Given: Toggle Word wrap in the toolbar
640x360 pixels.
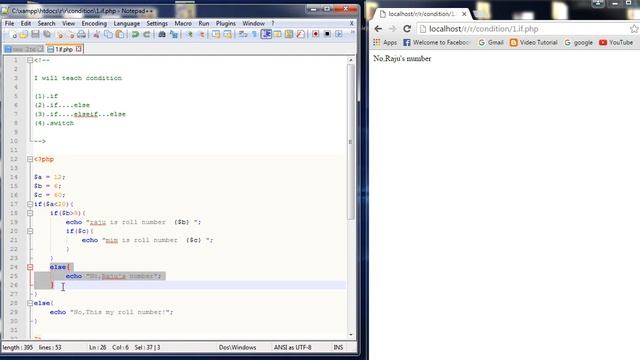Looking at the screenshot, I should (x=243, y=35).
